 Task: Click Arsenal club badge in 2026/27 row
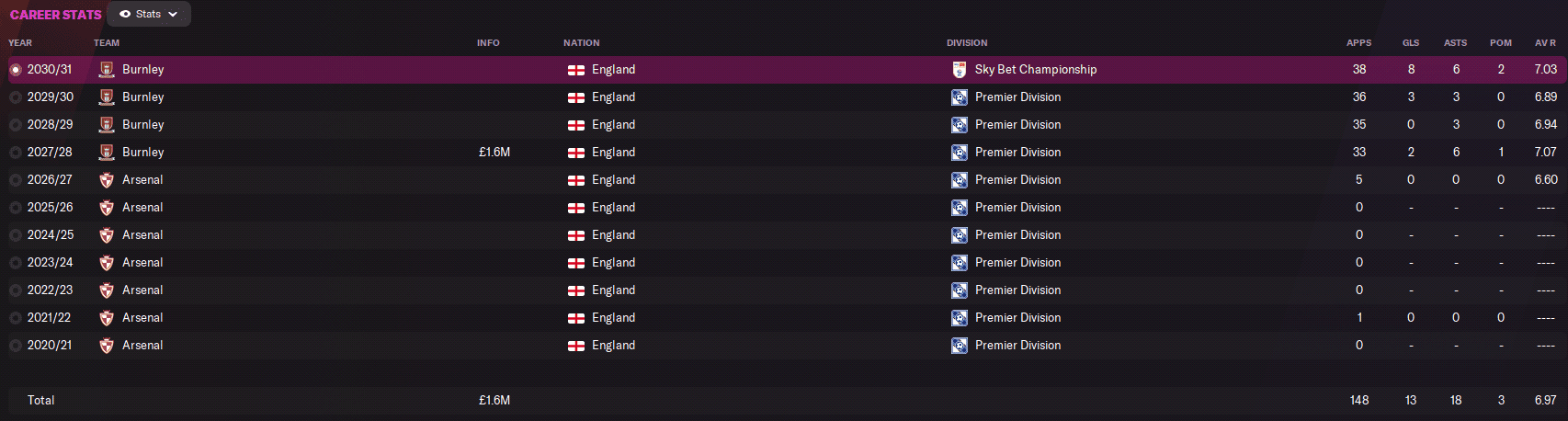107,180
